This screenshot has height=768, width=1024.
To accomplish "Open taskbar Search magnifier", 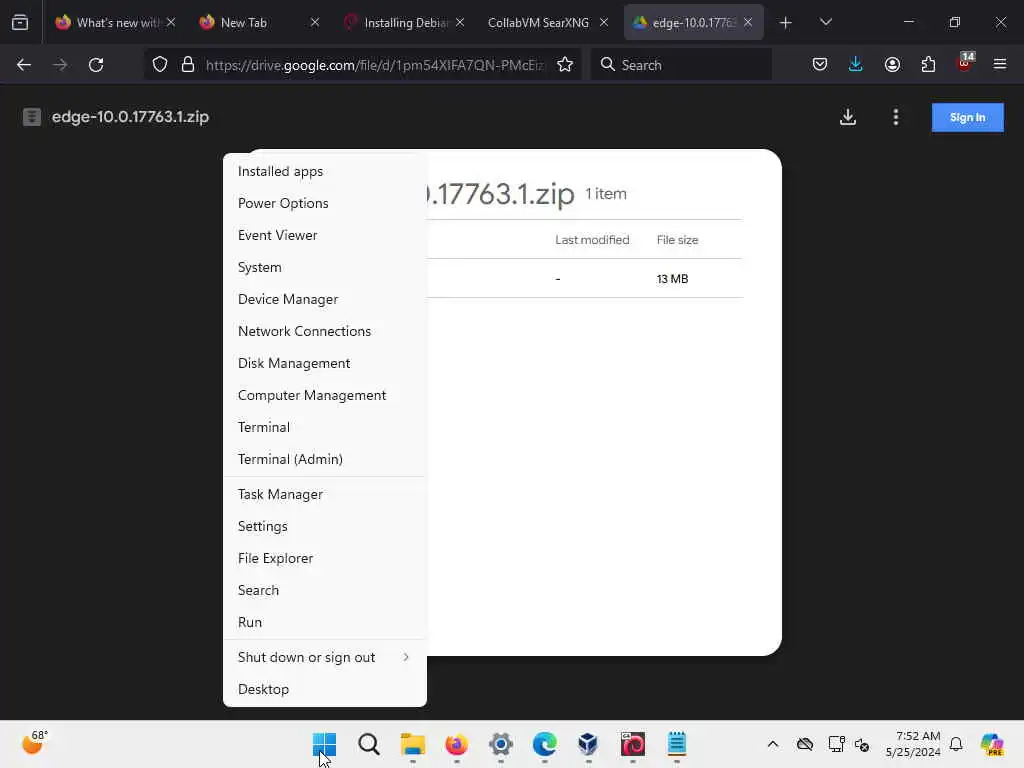I will (368, 744).
